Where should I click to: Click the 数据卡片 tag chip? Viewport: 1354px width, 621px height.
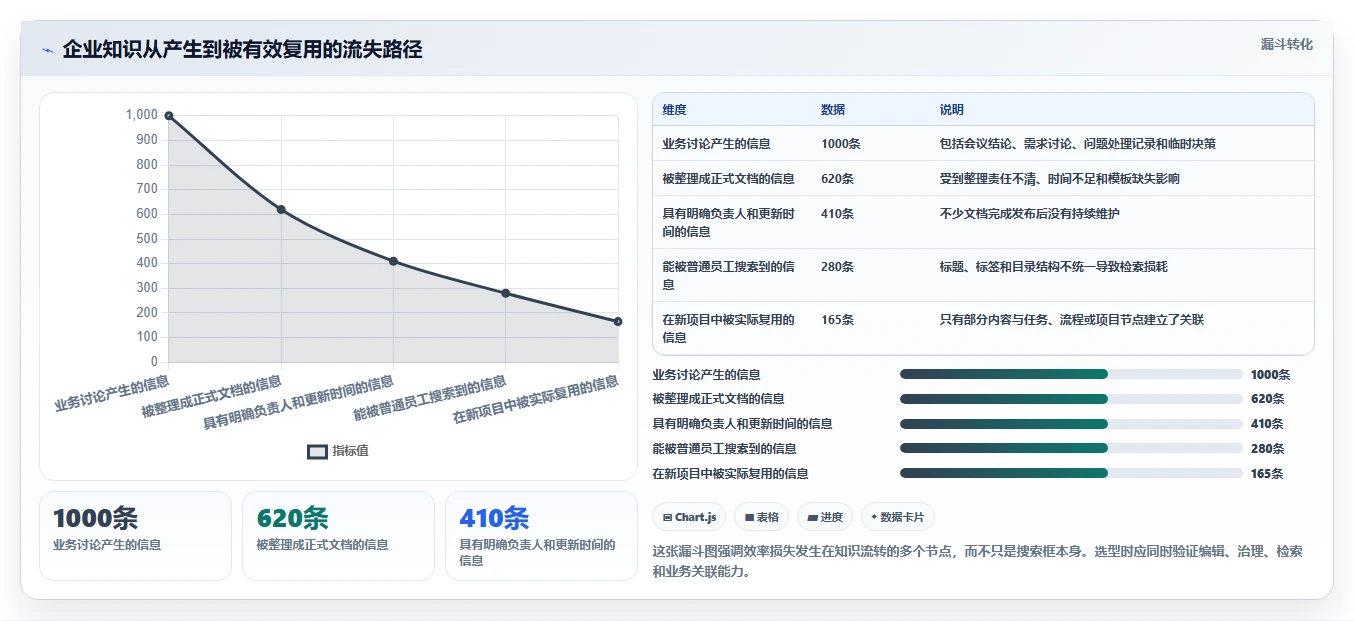click(897, 517)
